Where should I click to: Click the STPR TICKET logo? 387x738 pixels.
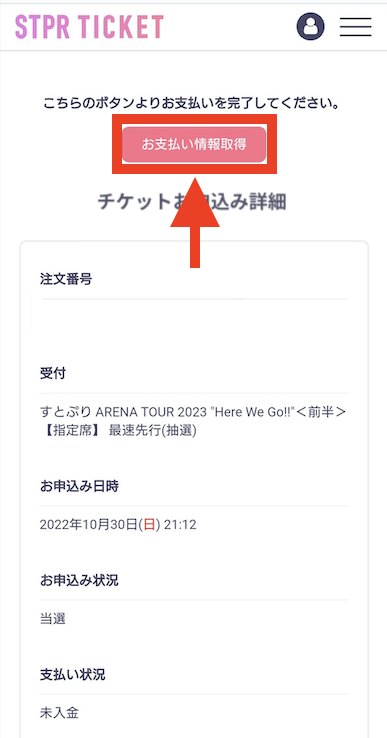point(89,26)
